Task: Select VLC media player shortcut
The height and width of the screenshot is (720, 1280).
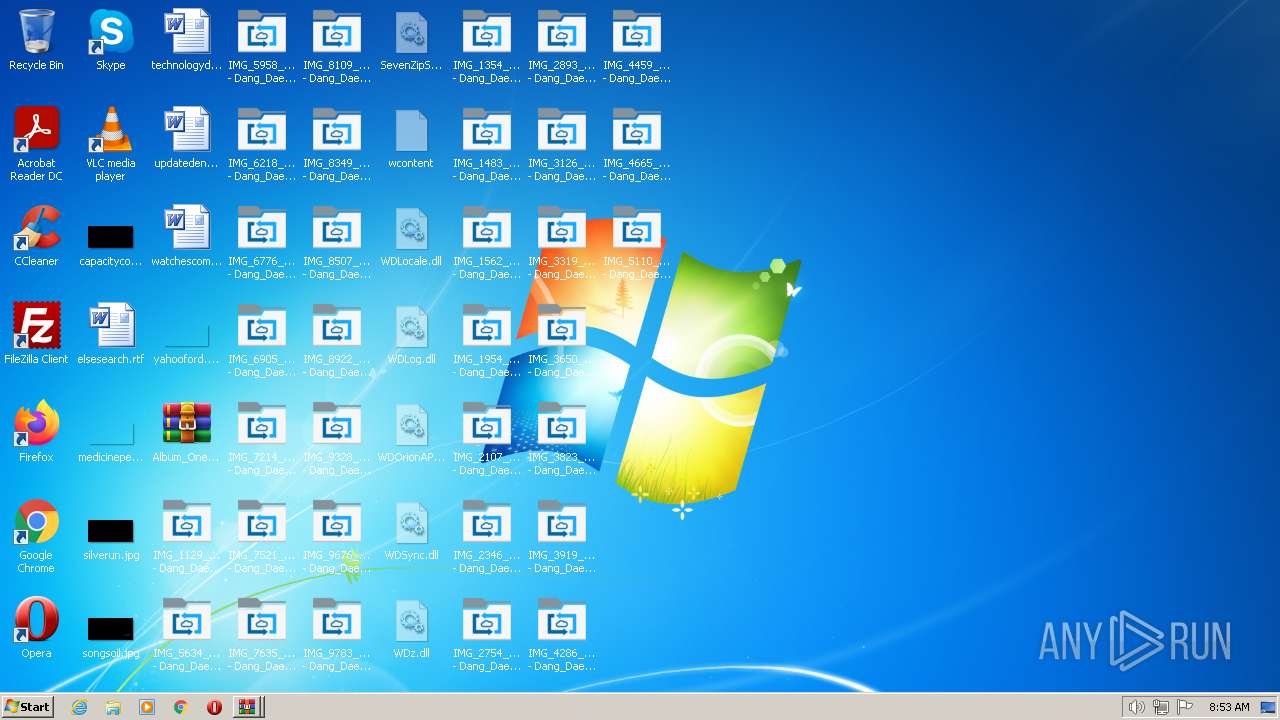Action: (110, 144)
